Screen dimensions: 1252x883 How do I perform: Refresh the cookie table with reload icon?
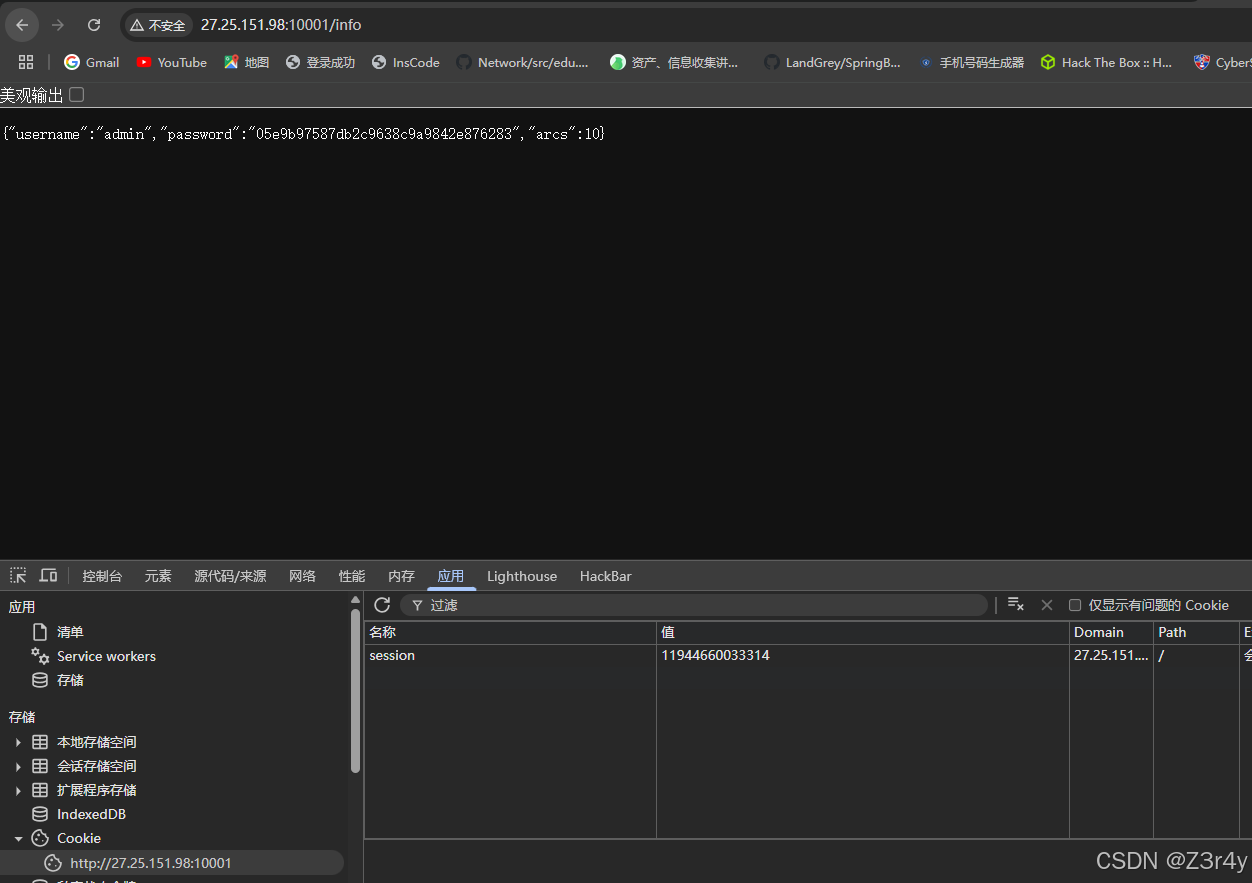tap(382, 605)
